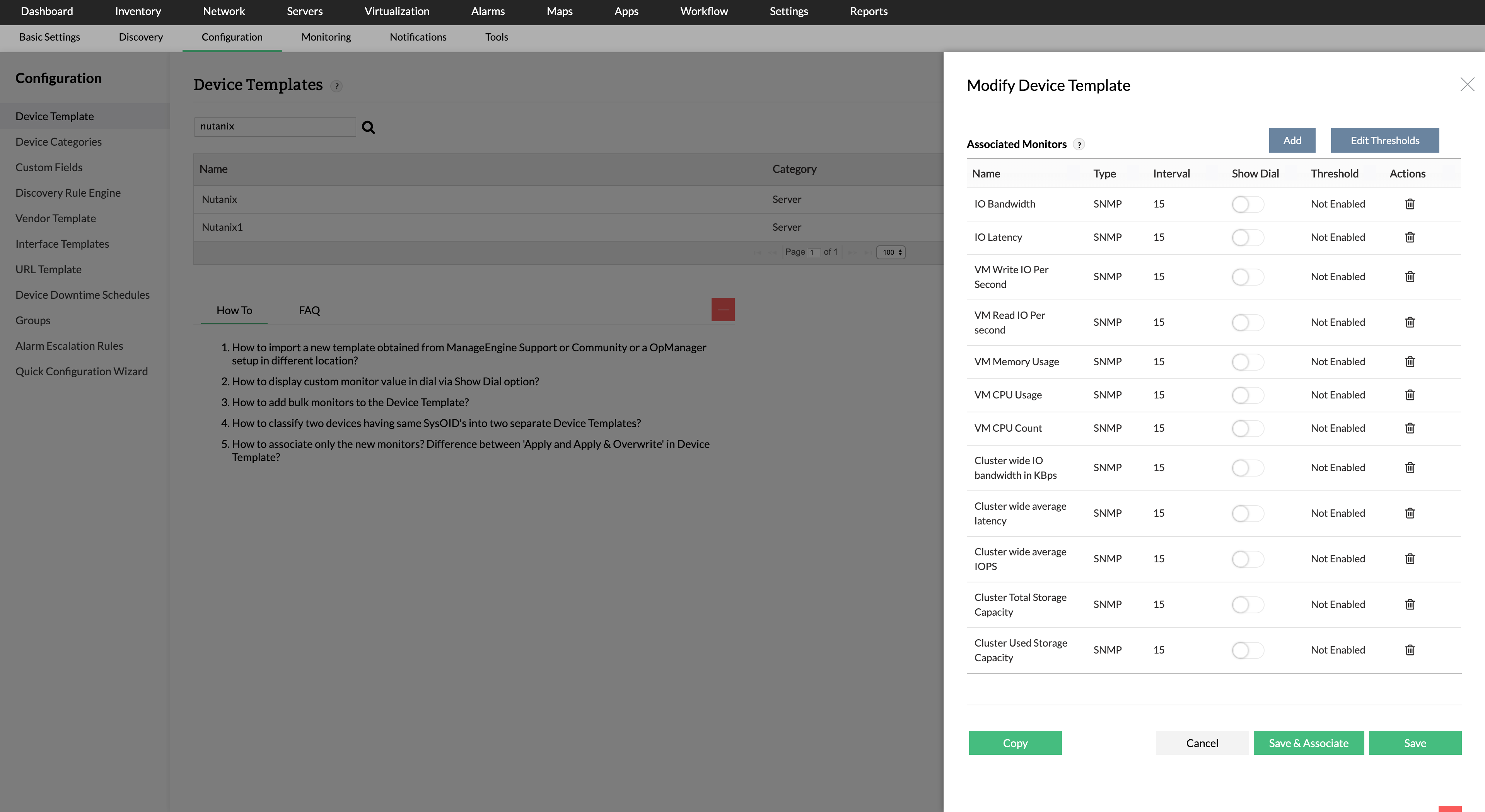Click the Device Template menu item
This screenshot has height=812, width=1485.
54,116
